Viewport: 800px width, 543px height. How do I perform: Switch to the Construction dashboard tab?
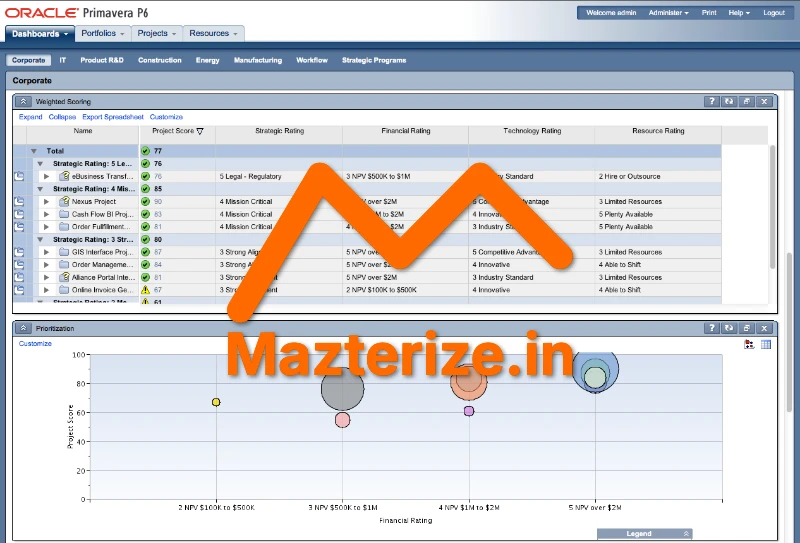pyautogui.click(x=160, y=60)
